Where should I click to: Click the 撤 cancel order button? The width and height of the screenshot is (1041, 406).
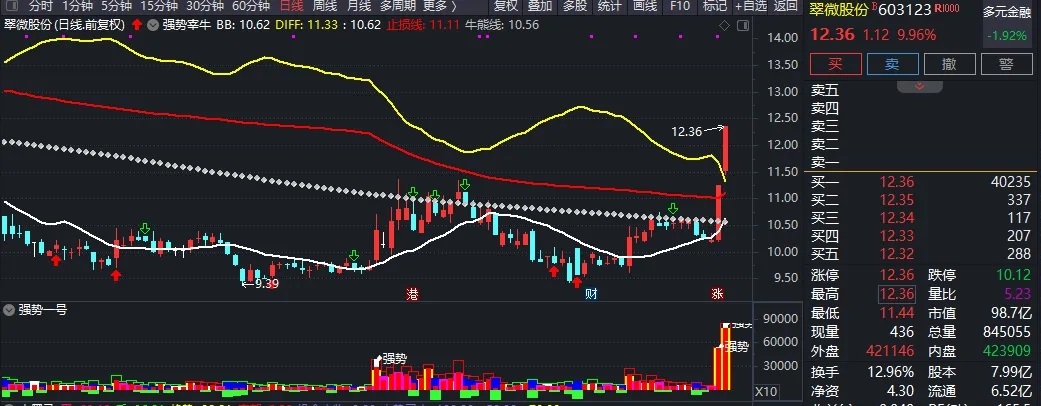(949, 64)
